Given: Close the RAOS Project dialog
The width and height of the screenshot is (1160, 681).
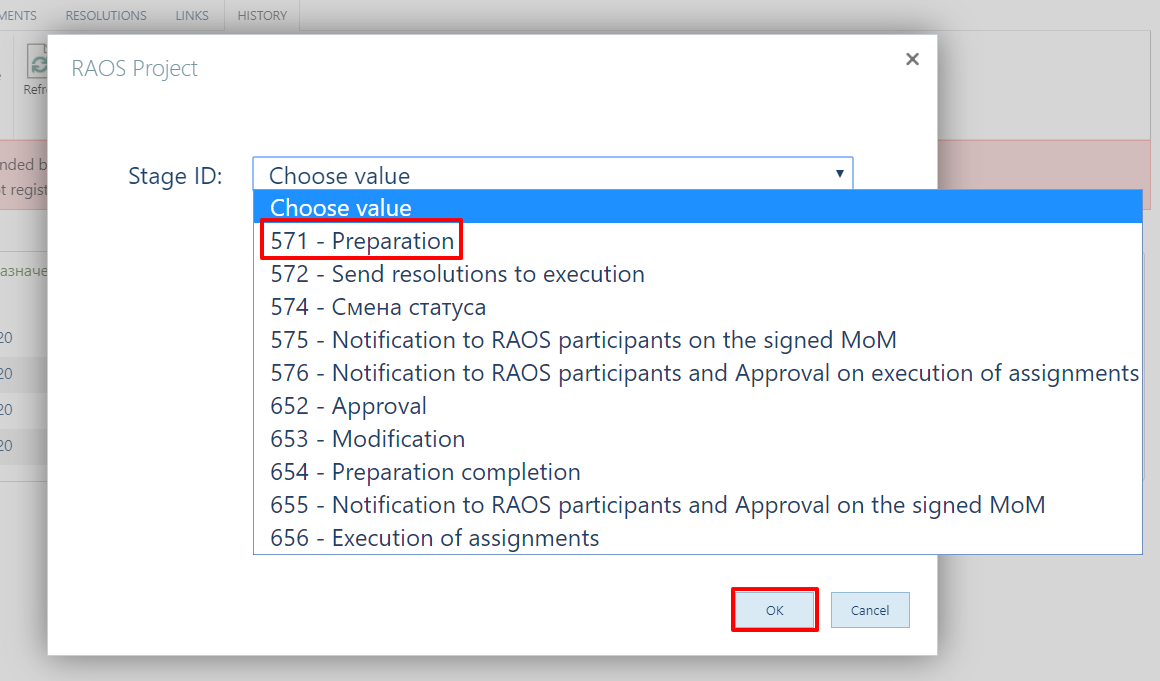Looking at the screenshot, I should click(x=912, y=59).
